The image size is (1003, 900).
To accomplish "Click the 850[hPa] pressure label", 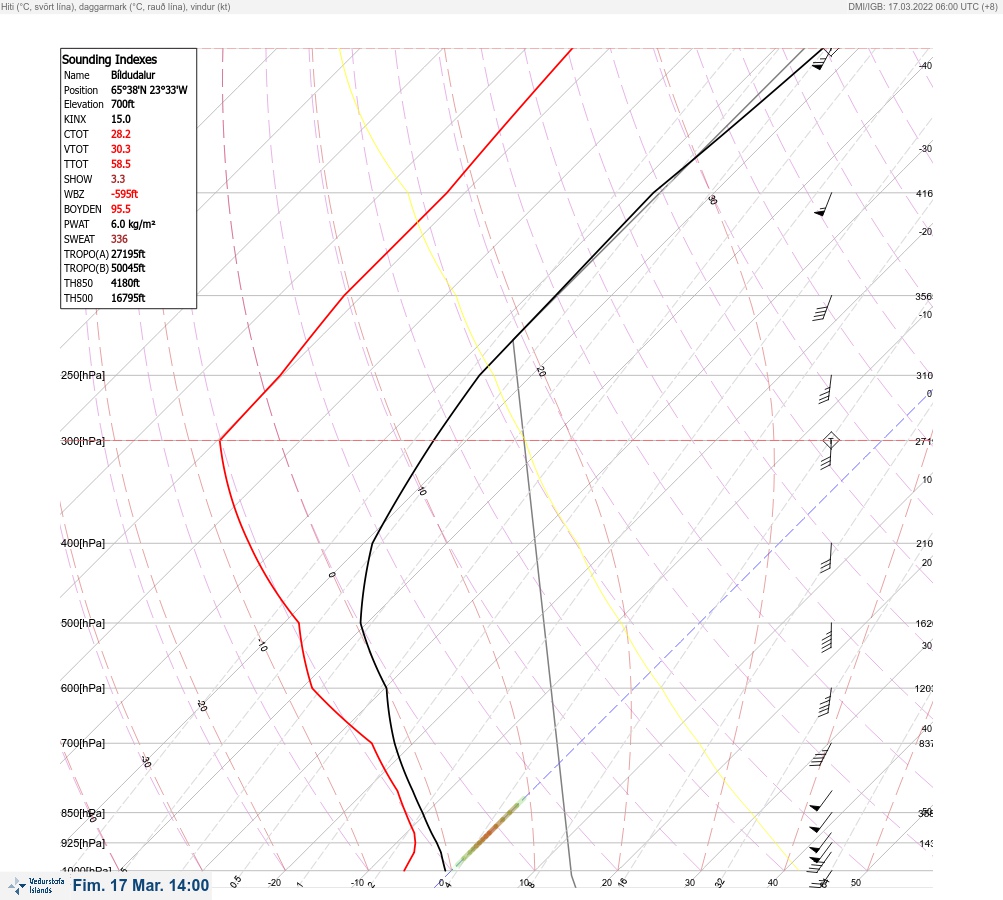I will (83, 813).
